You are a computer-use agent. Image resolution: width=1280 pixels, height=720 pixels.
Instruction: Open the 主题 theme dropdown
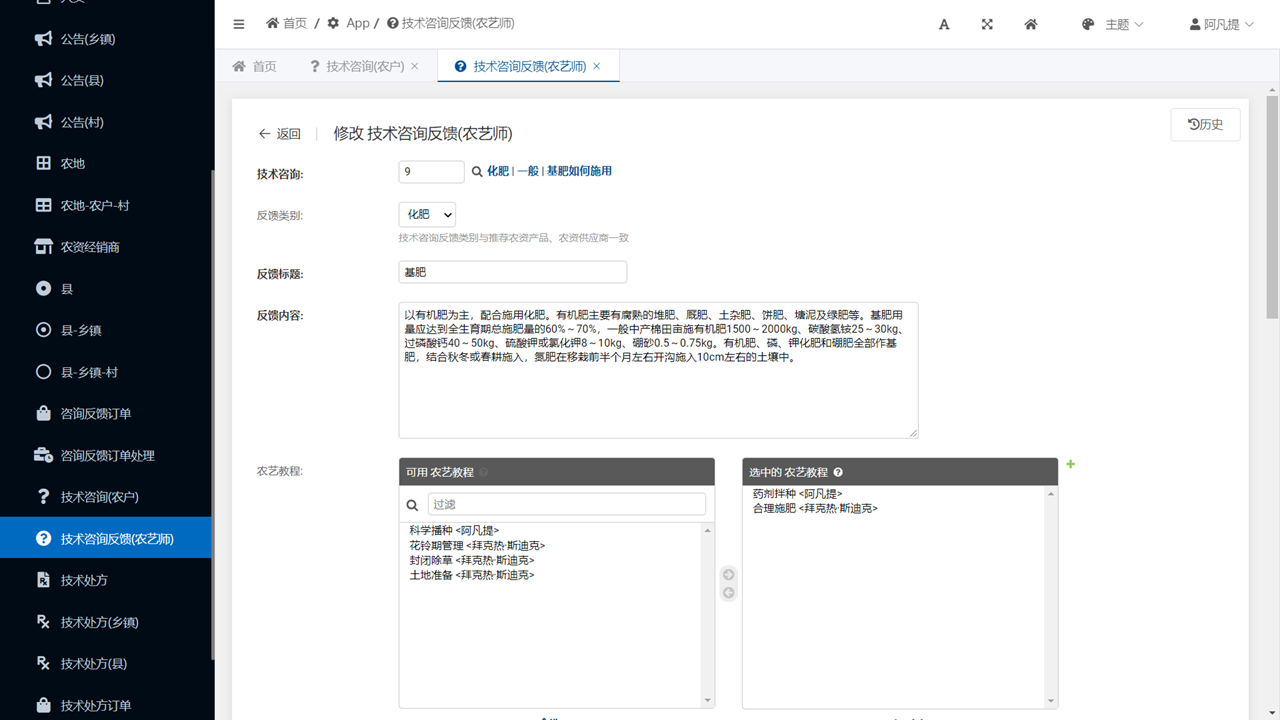(x=1113, y=24)
